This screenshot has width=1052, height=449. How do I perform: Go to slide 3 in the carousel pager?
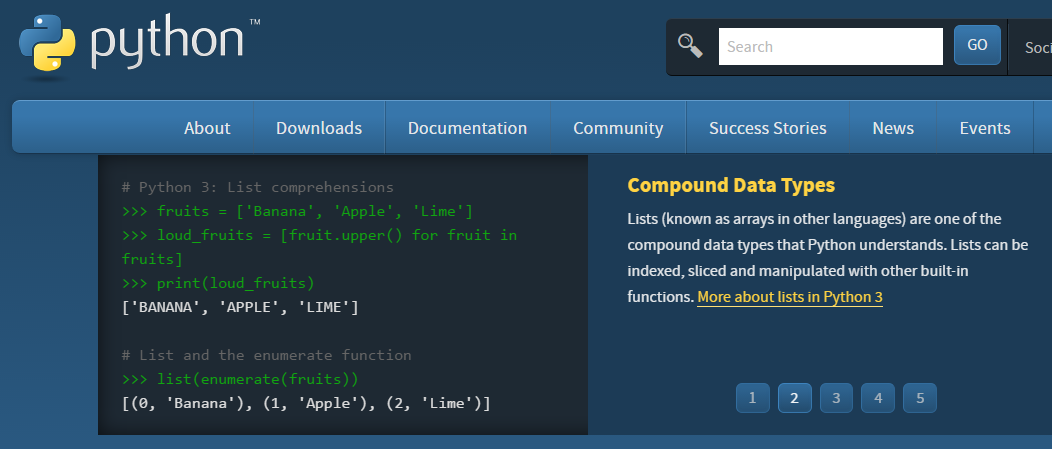(x=836, y=398)
